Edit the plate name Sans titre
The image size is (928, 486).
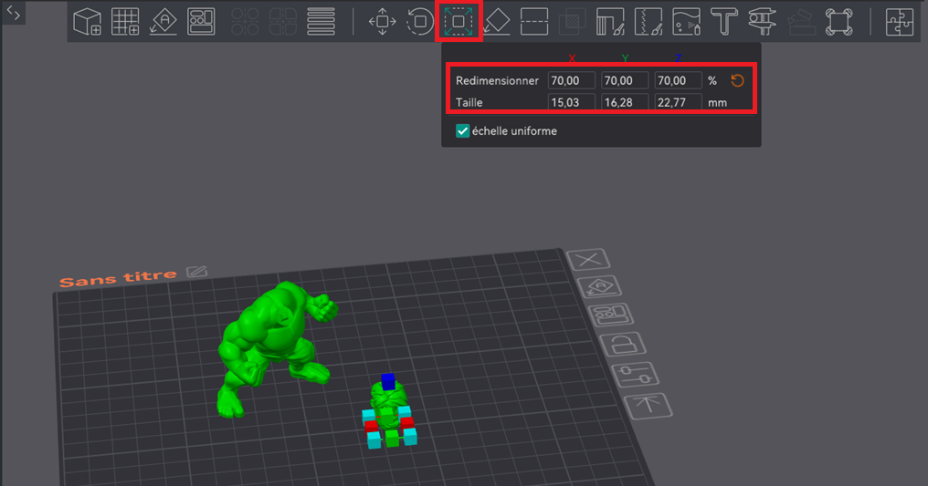click(x=196, y=272)
